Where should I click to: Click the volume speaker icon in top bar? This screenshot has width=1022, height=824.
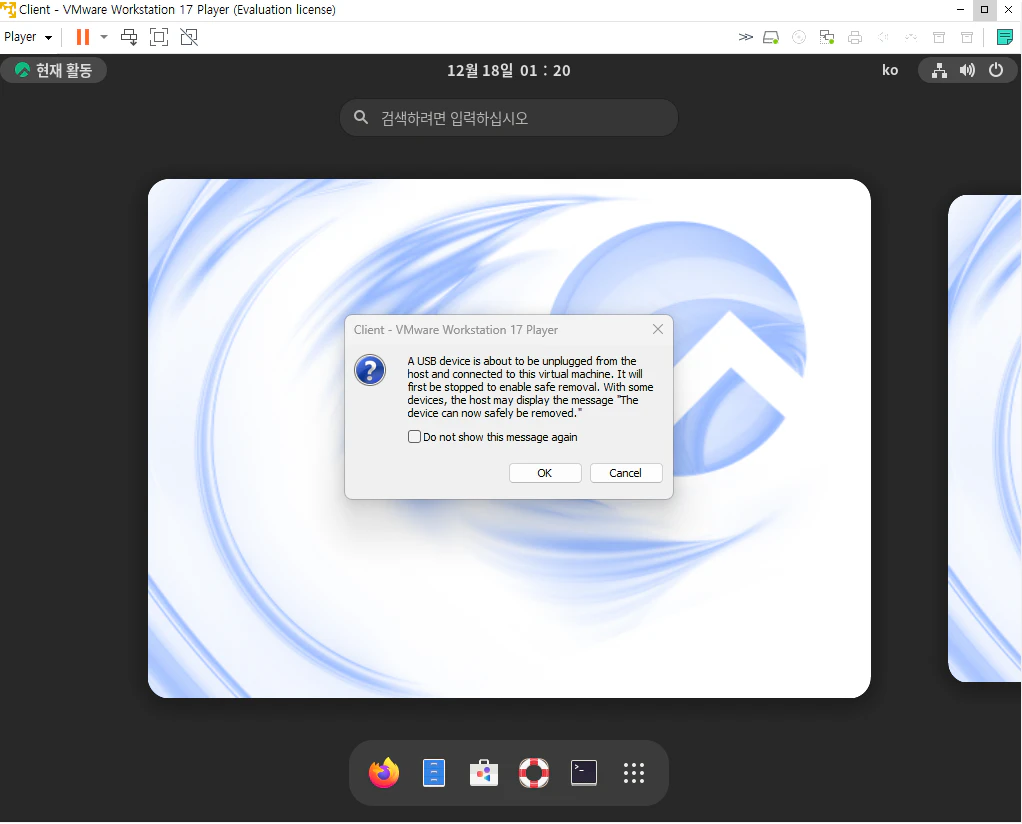pos(967,70)
